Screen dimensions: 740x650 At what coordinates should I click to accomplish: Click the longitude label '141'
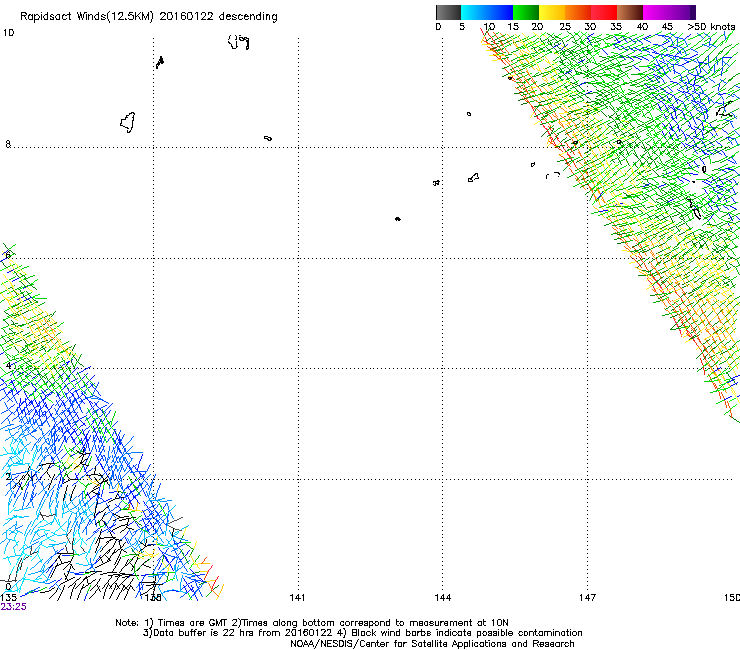point(297,598)
